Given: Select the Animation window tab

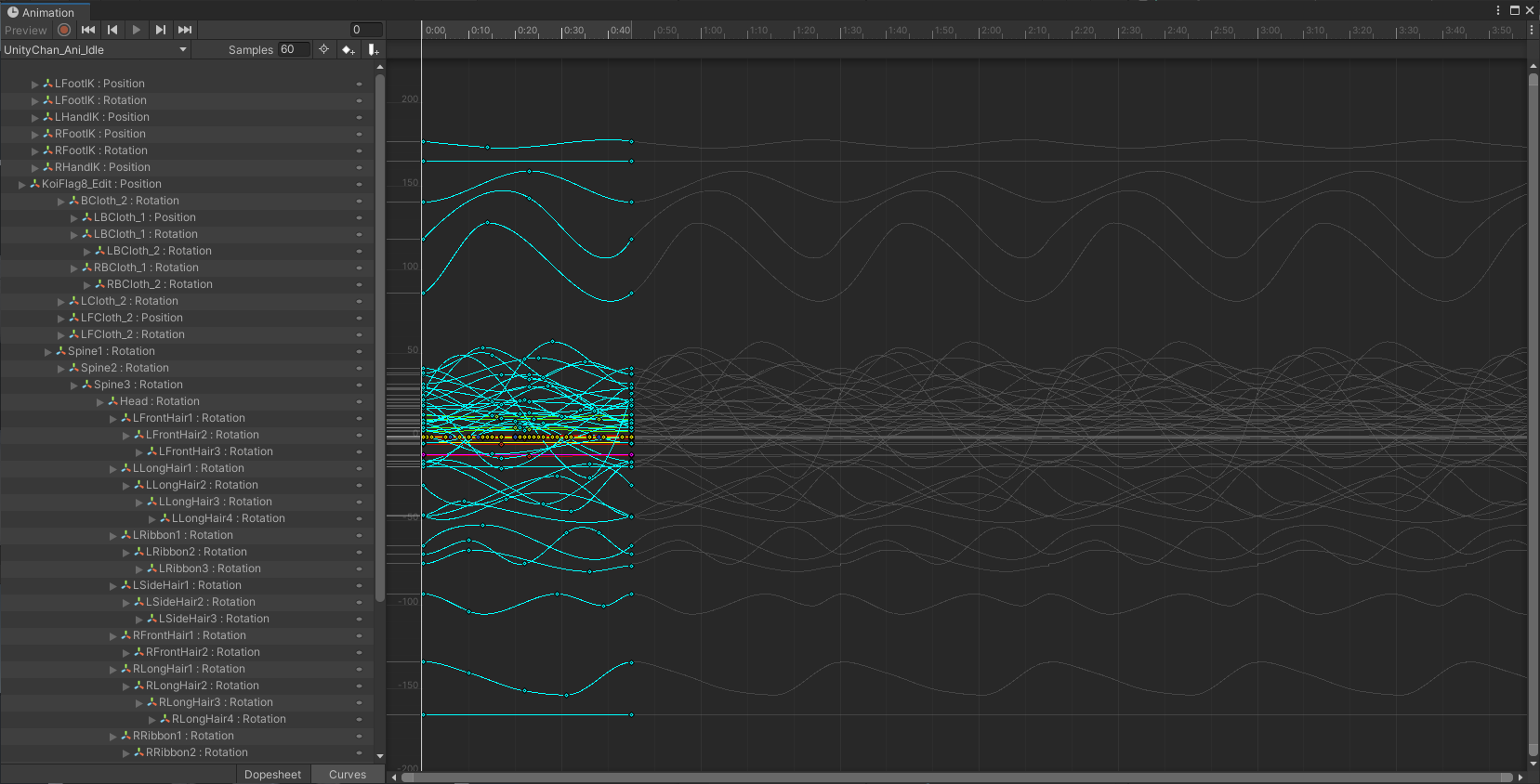Looking at the screenshot, I should 46,12.
